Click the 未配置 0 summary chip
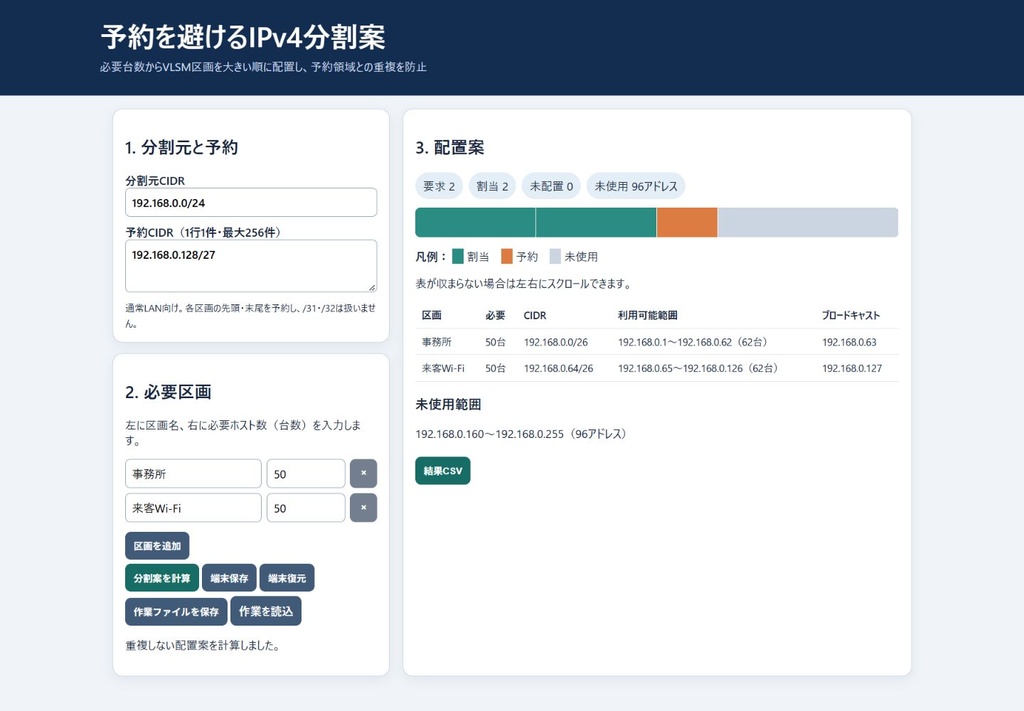The image size is (1024, 711). tap(551, 186)
